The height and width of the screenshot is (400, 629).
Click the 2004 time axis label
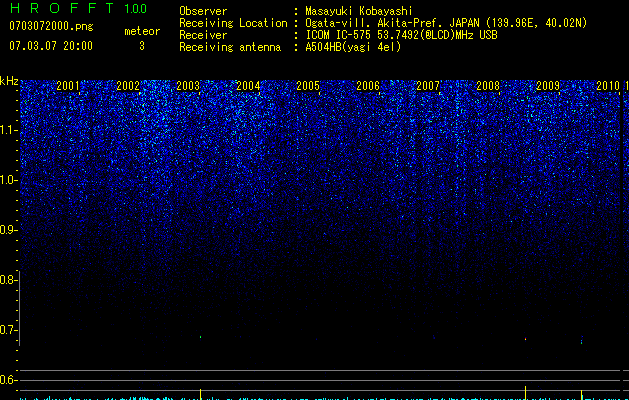point(248,85)
